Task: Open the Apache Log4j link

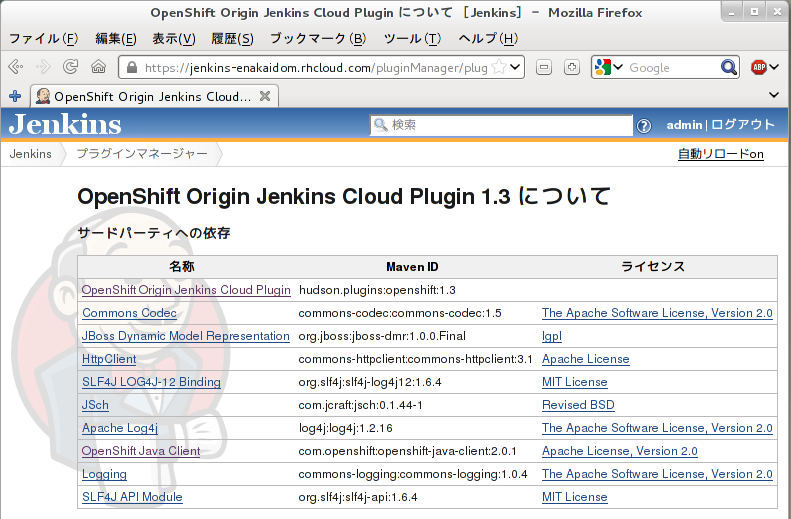Action: 120,428
